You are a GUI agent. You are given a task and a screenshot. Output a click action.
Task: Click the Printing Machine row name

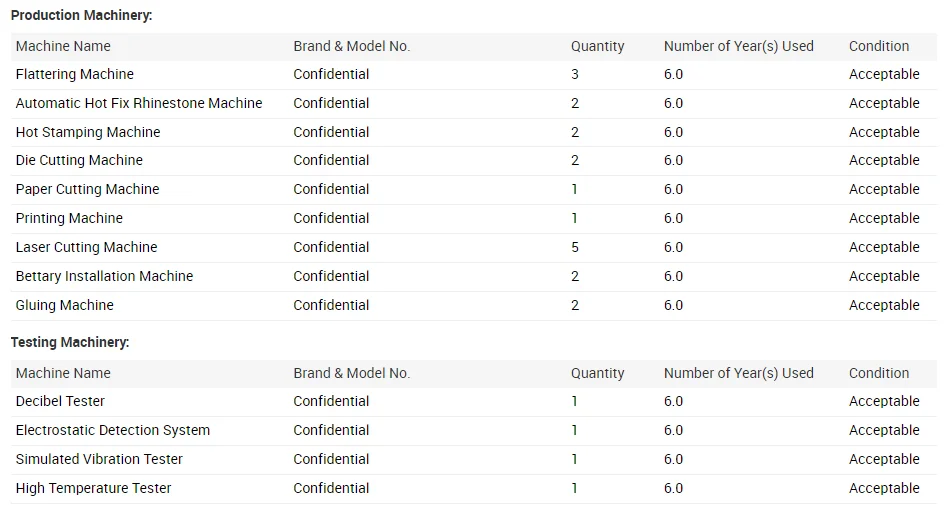pyautogui.click(x=69, y=218)
